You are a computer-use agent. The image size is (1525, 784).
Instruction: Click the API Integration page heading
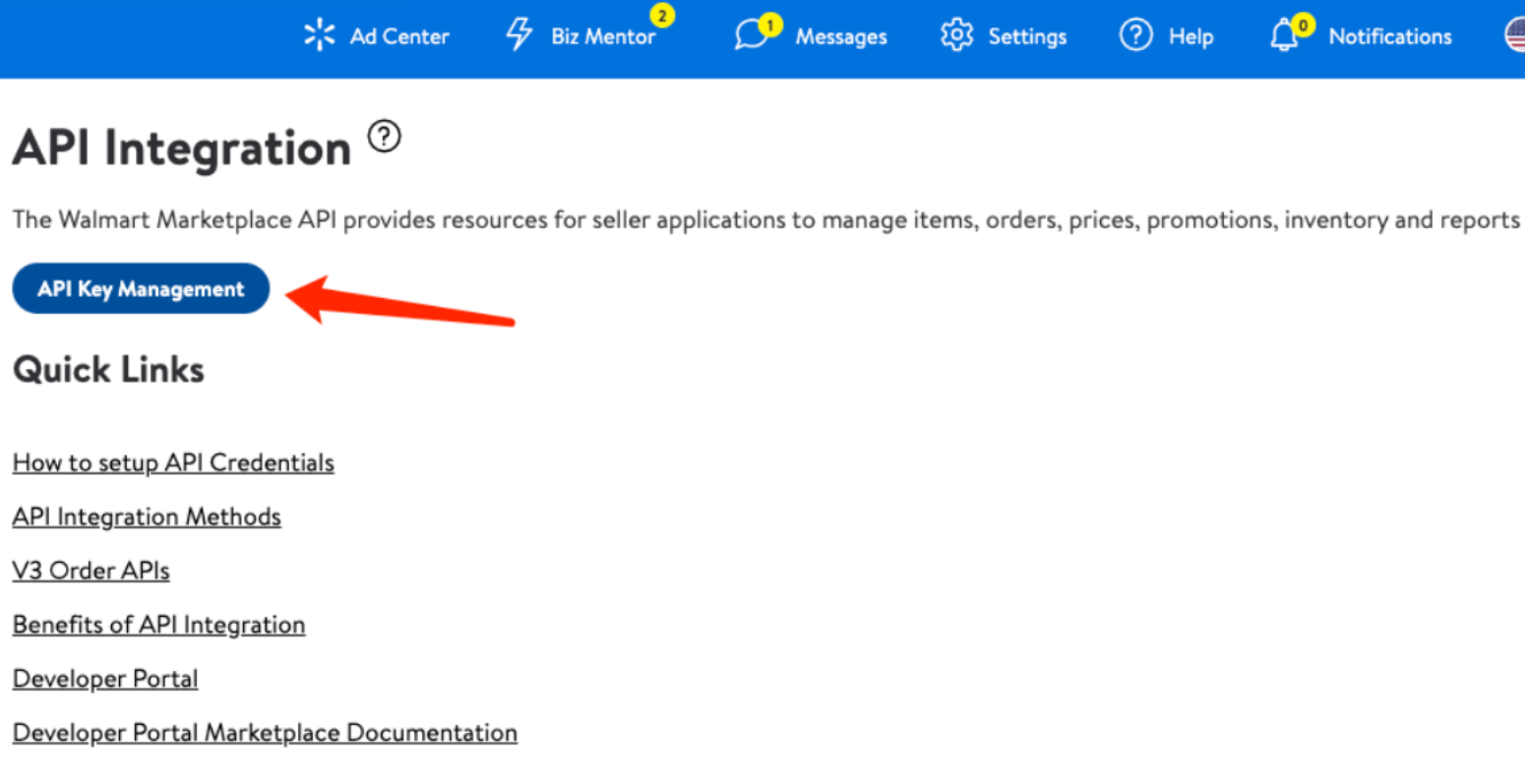[x=182, y=148]
